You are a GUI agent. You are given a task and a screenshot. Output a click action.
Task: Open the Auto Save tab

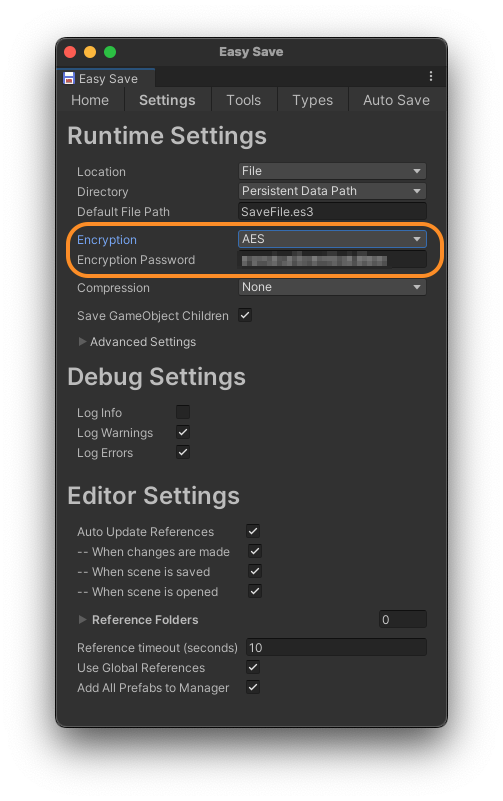pyautogui.click(x=397, y=100)
